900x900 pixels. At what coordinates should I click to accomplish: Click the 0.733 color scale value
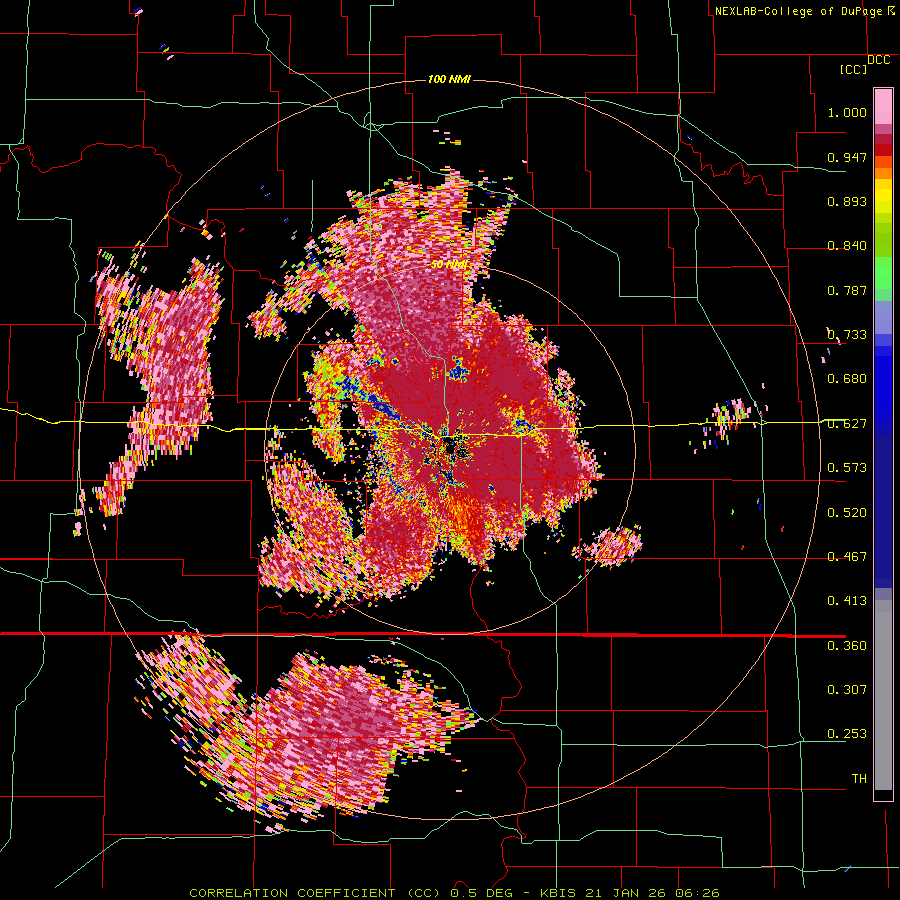(x=847, y=335)
